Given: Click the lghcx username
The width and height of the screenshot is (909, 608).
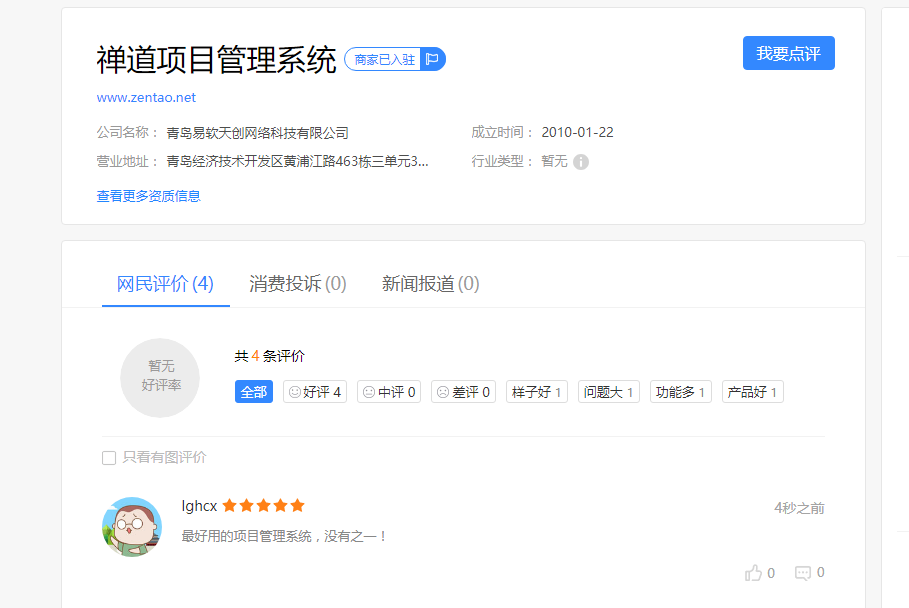Looking at the screenshot, I should tap(199, 506).
